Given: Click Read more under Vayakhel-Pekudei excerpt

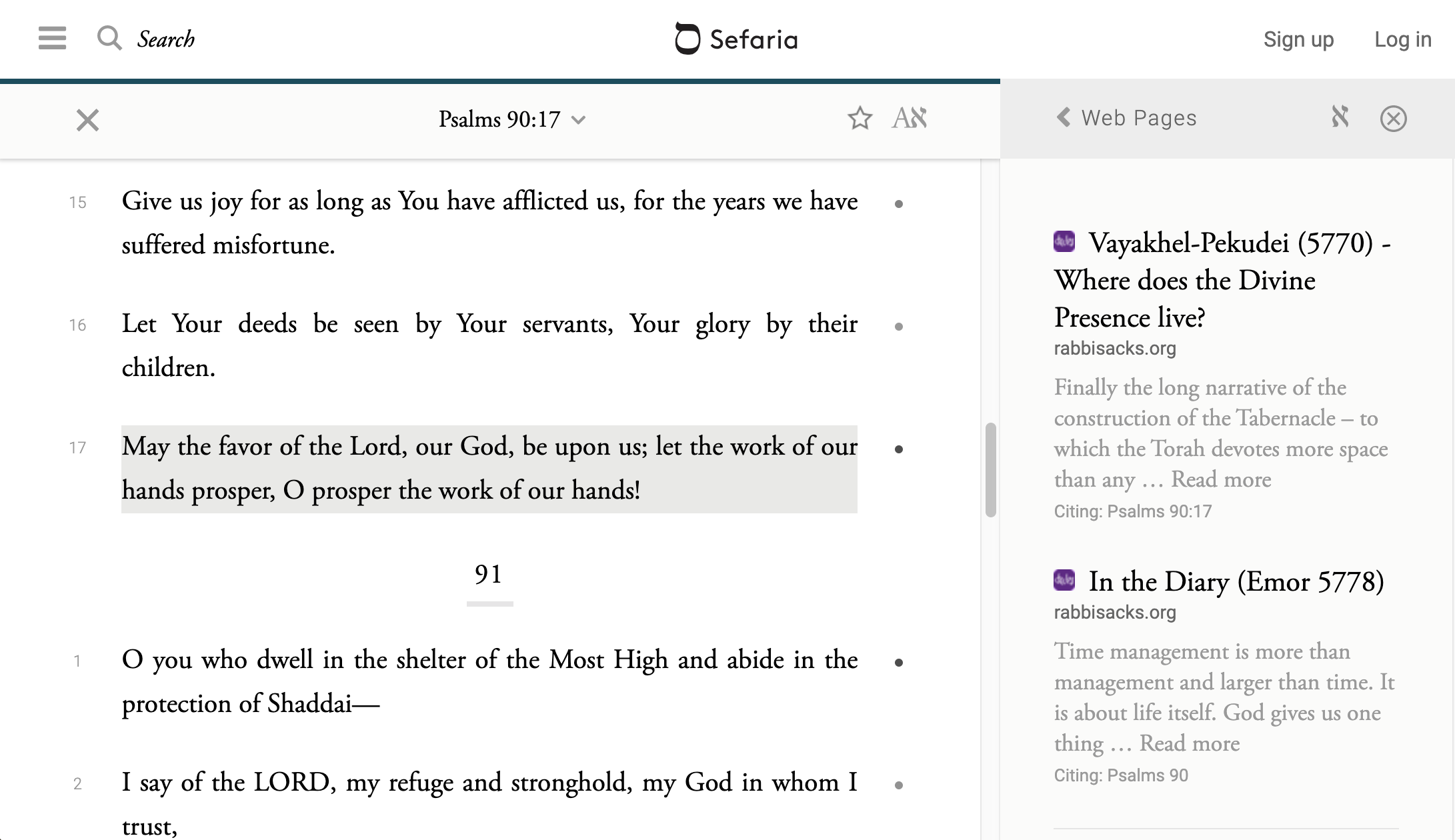Looking at the screenshot, I should point(1221,479).
